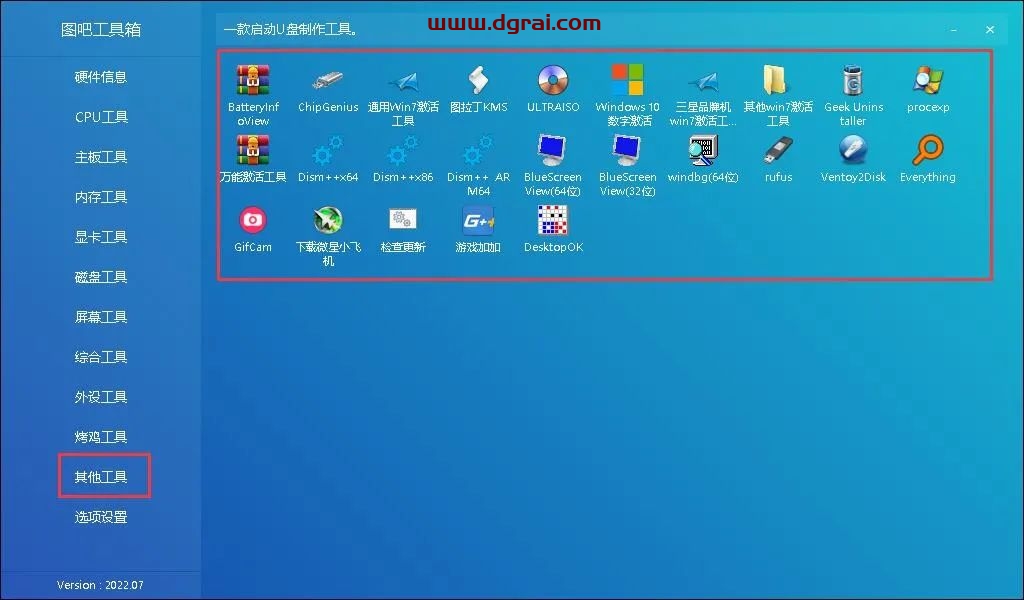Launch windbg(64位) debugger
The height and width of the screenshot is (600, 1024).
[703, 158]
